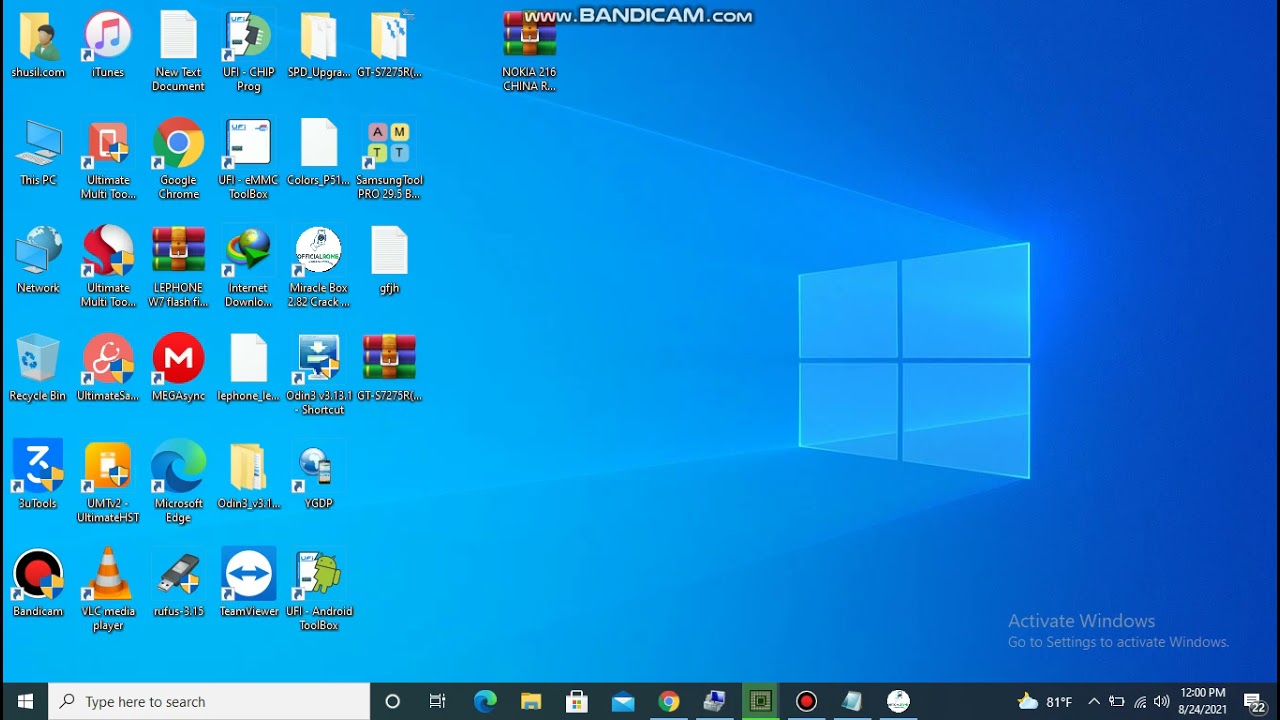Select the Odin3 v3.13.1 - Shortcut icon

pyautogui.click(x=319, y=376)
